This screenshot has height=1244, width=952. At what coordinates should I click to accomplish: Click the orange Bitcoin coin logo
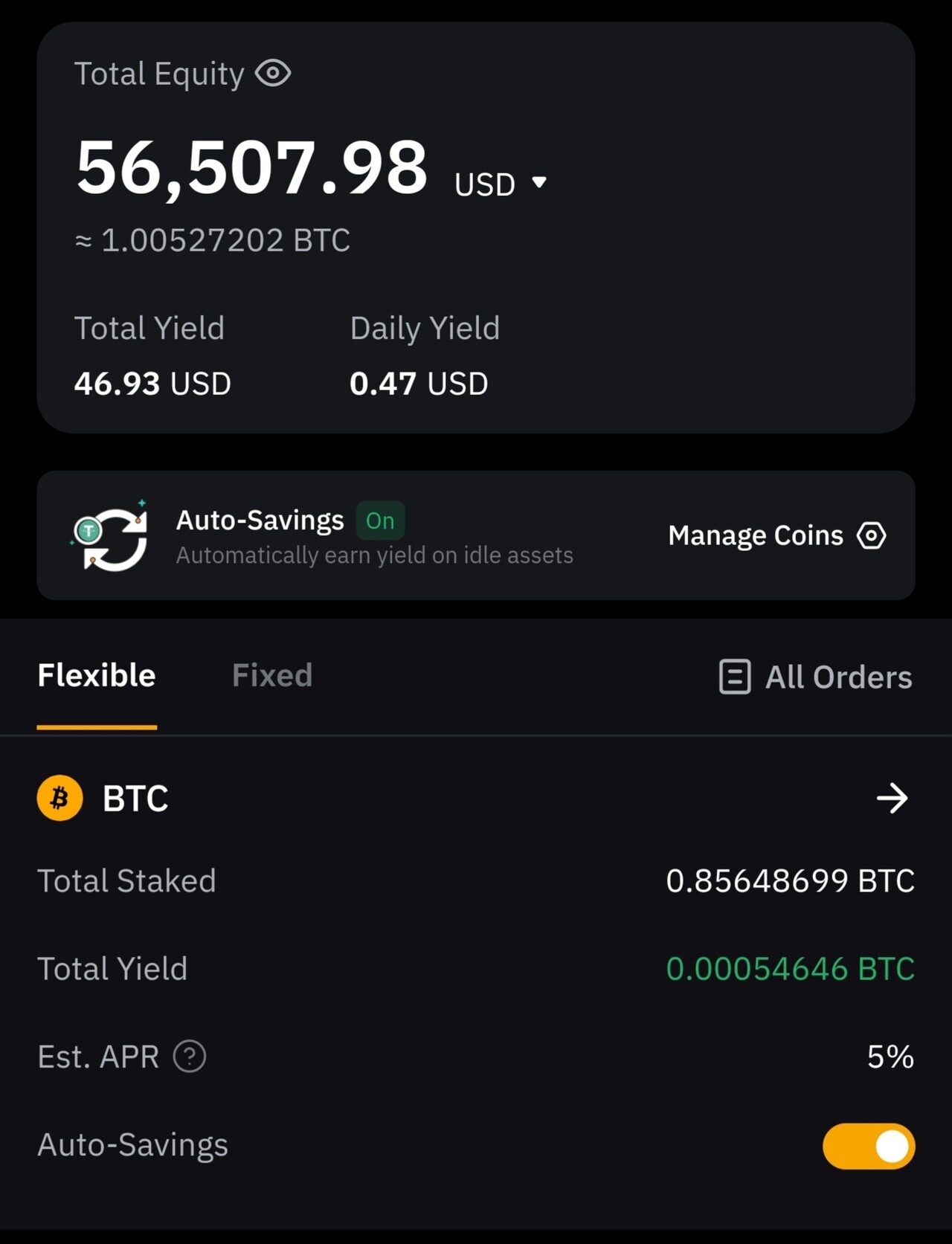(x=60, y=798)
